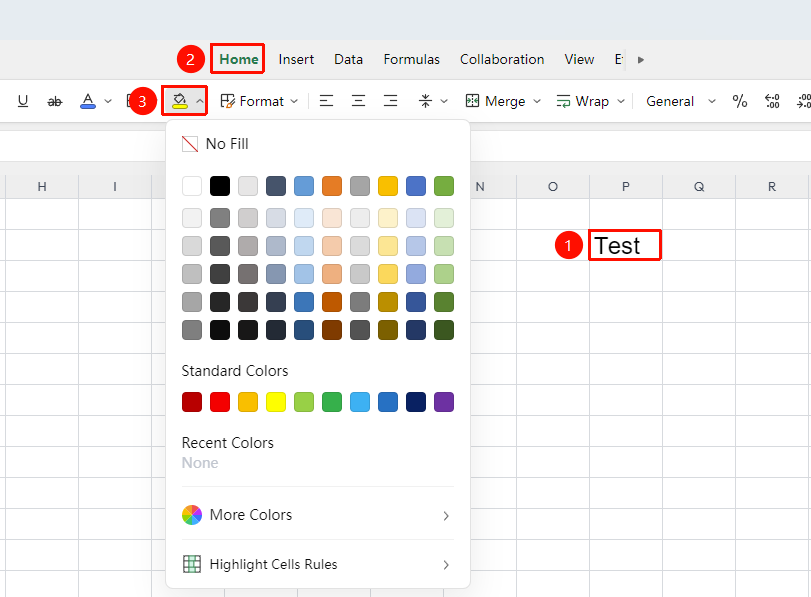Viewport: 811px width, 597px height.
Task: Select column Q header
Action: point(699,186)
